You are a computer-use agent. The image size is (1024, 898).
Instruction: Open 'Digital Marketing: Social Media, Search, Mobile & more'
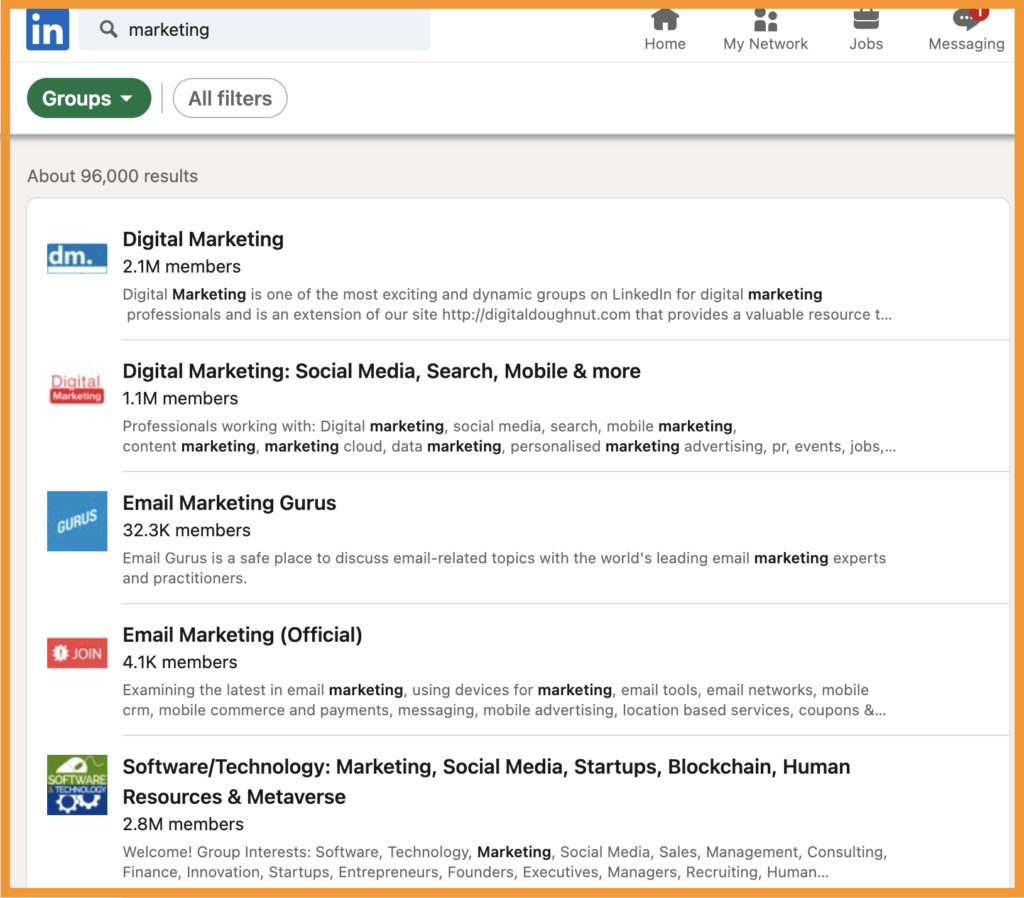pyautogui.click(x=381, y=371)
